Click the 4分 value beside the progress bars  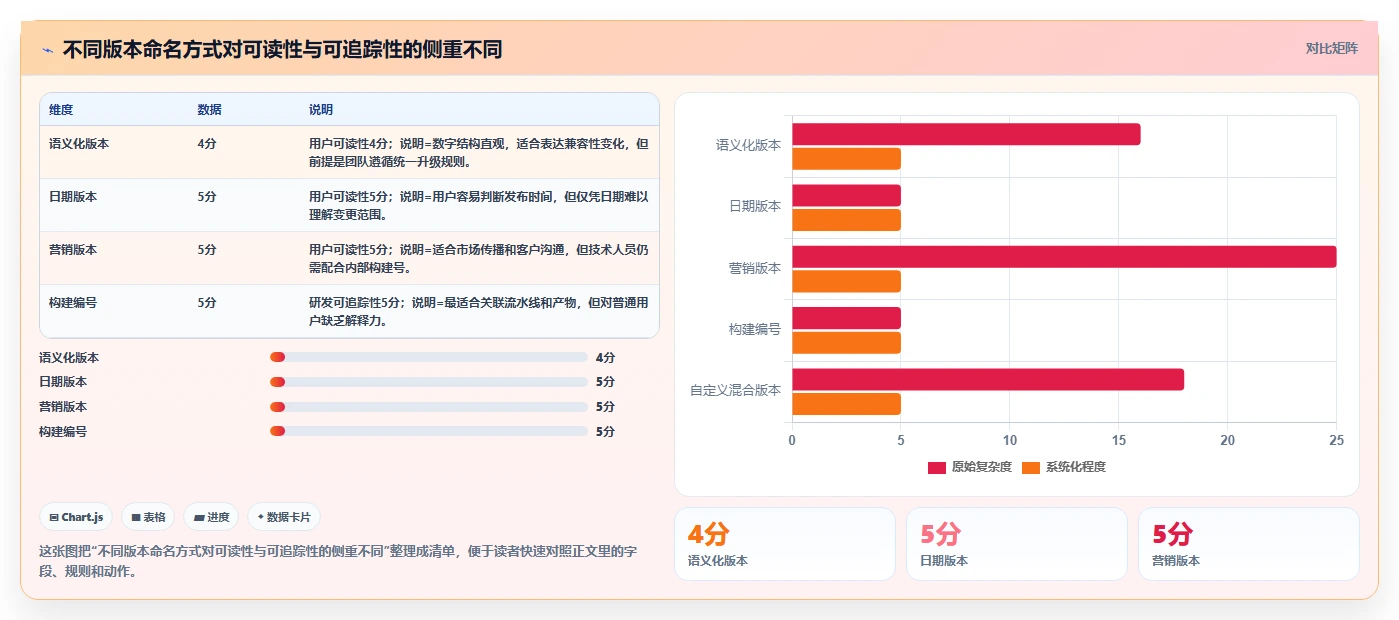click(x=605, y=357)
